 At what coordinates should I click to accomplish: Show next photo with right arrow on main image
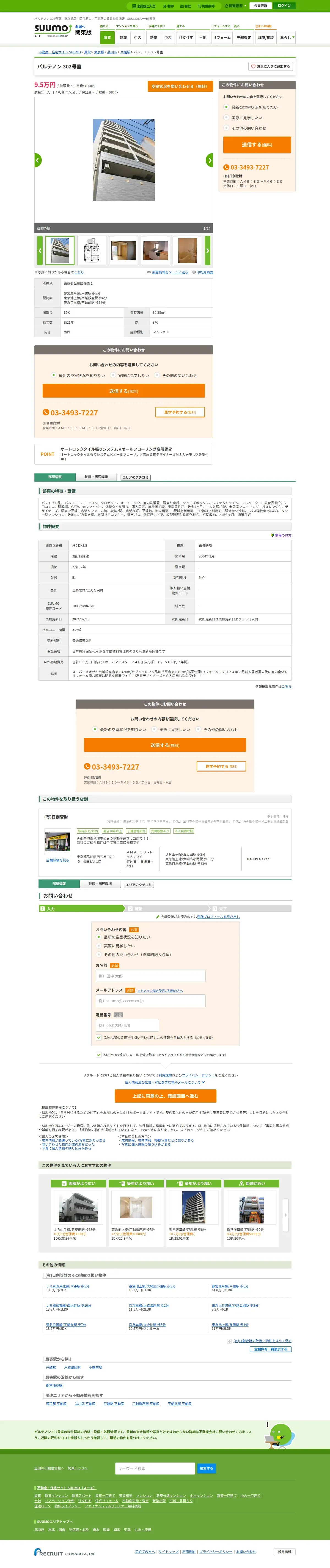[x=210, y=160]
